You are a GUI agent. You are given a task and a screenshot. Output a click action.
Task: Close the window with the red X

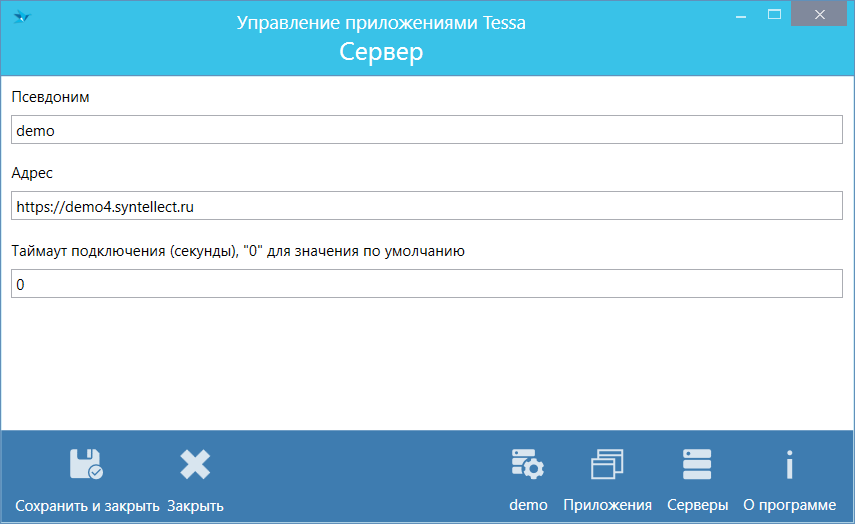tap(821, 14)
